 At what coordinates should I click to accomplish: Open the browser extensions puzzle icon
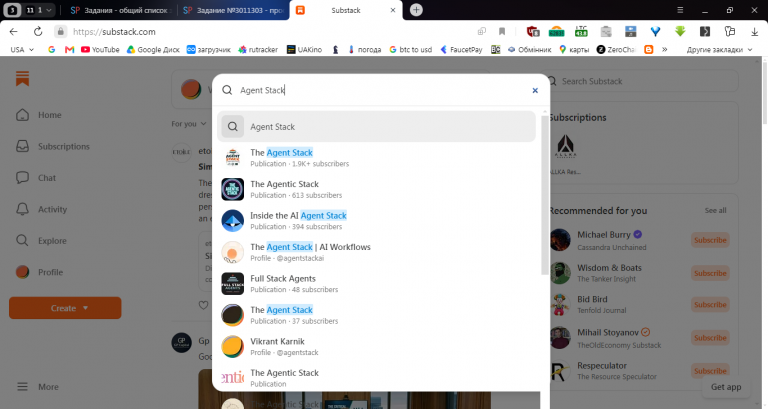(x=729, y=31)
